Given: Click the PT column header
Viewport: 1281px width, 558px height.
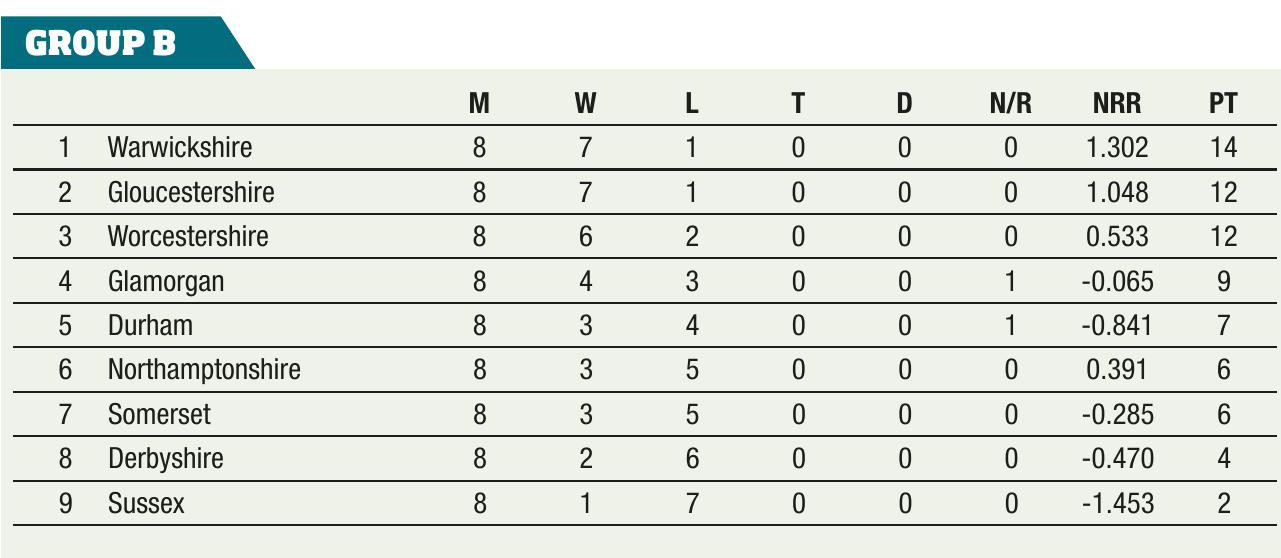Looking at the screenshot, I should tap(1223, 103).
